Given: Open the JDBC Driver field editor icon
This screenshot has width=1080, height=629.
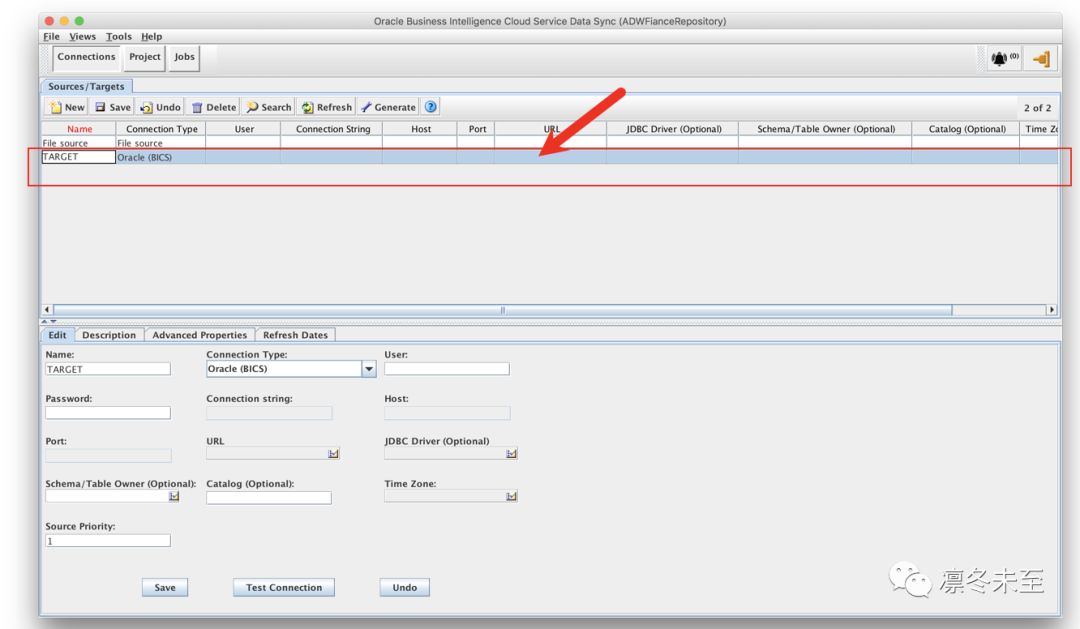Looking at the screenshot, I should point(511,453).
